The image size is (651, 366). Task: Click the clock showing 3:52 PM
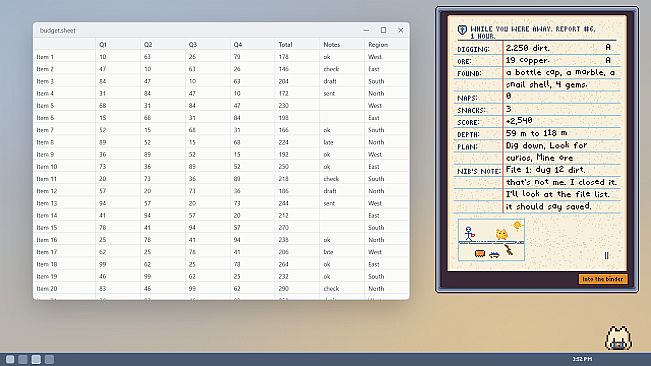tap(582, 359)
